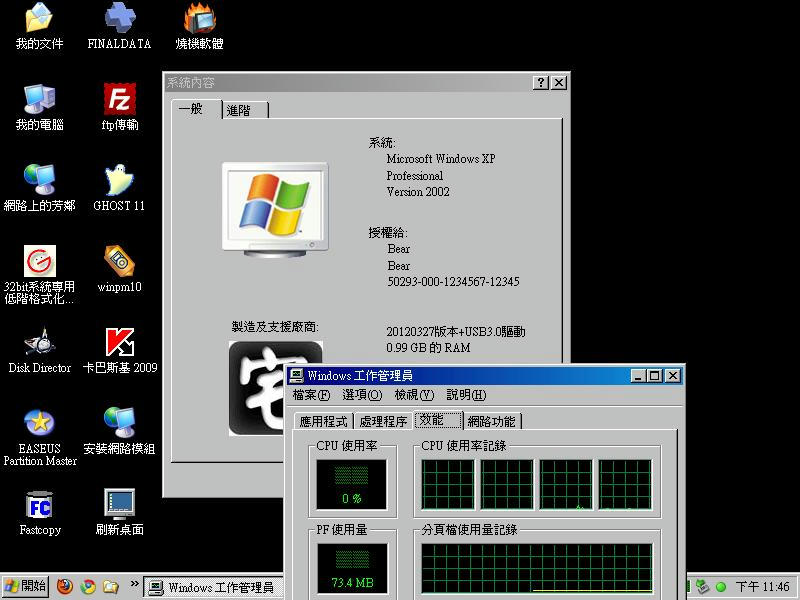This screenshot has width=800, height=600.
Task: Switch to the 處理程序 tab
Action: [x=383, y=422]
